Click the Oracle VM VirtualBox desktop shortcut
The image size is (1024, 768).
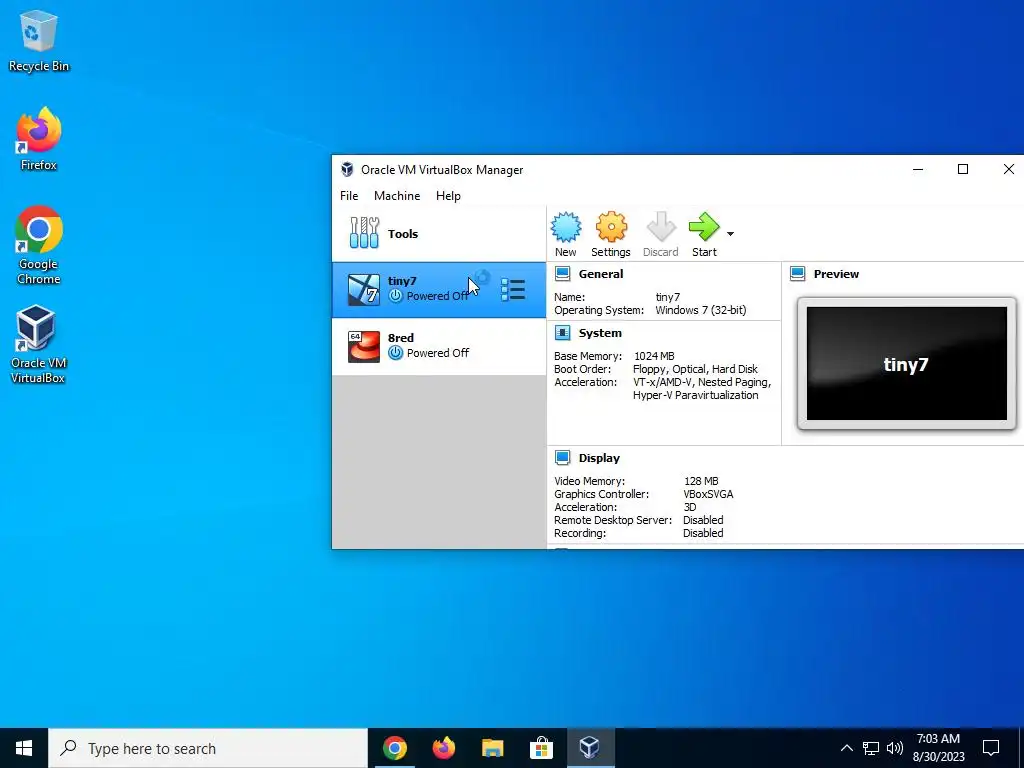coord(37,344)
